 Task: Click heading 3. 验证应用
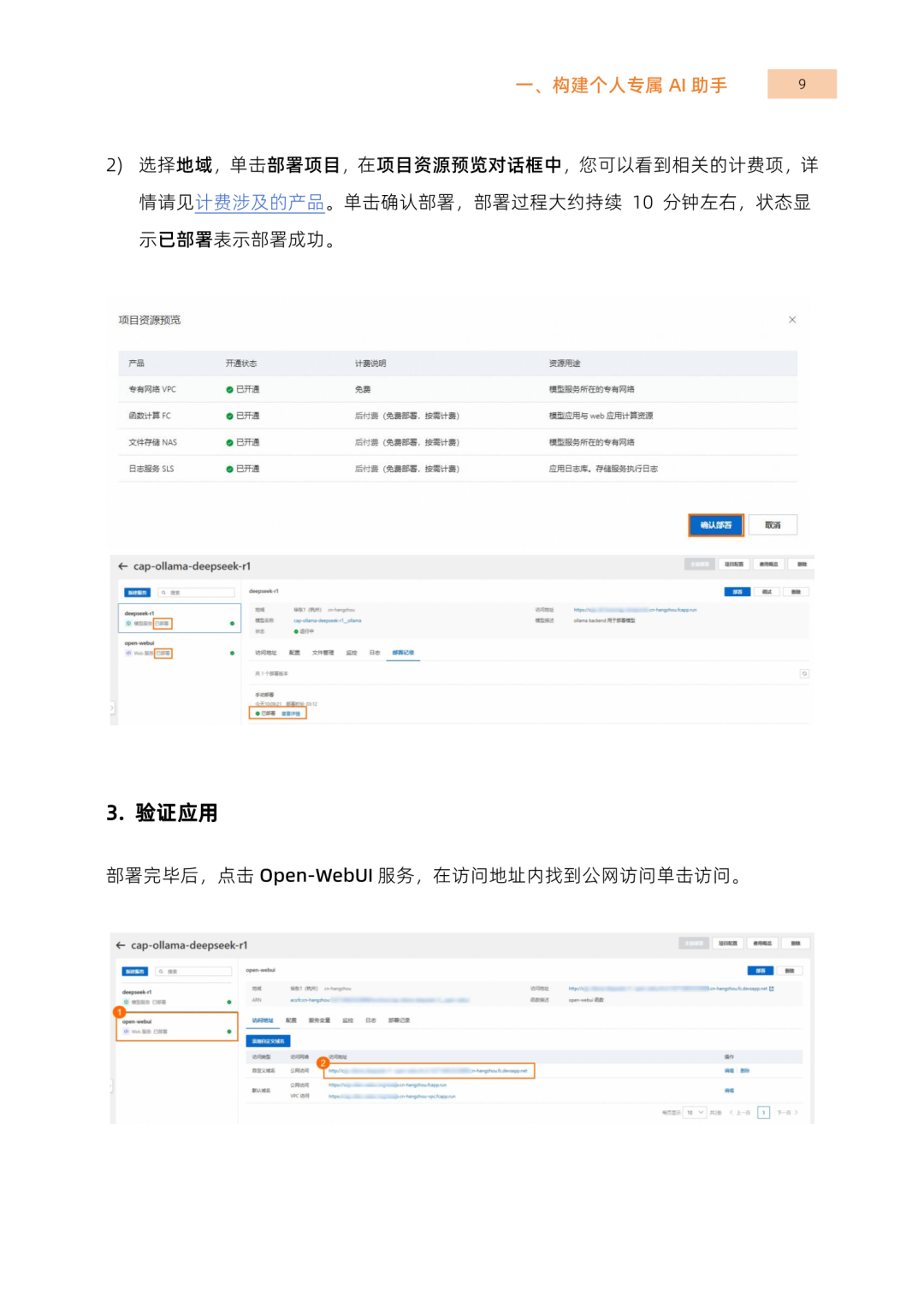(x=162, y=813)
